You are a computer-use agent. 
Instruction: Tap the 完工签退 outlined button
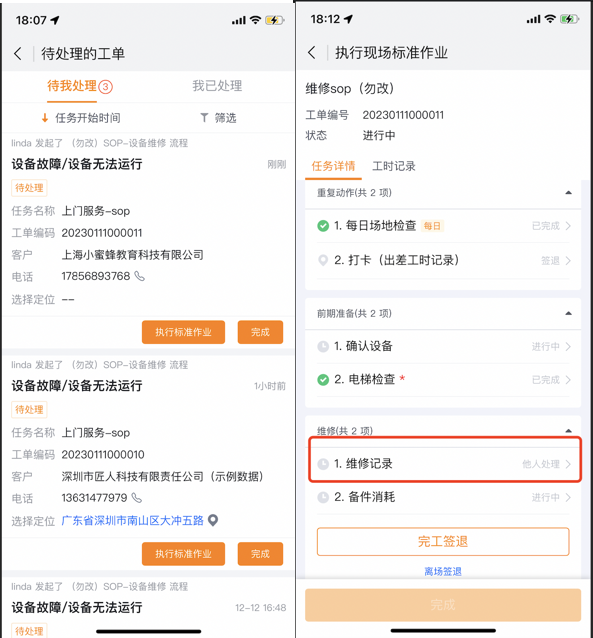pyautogui.click(x=443, y=542)
